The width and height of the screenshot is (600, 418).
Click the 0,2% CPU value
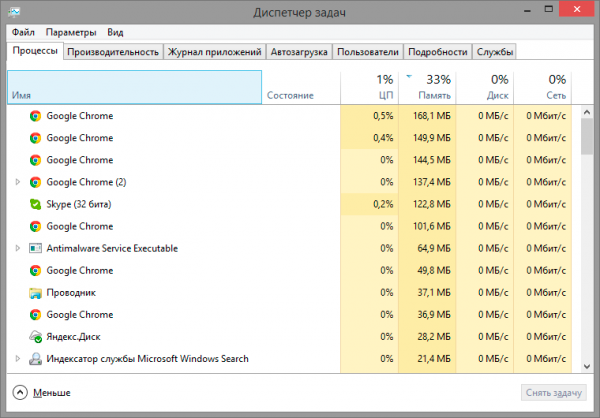[x=383, y=204]
